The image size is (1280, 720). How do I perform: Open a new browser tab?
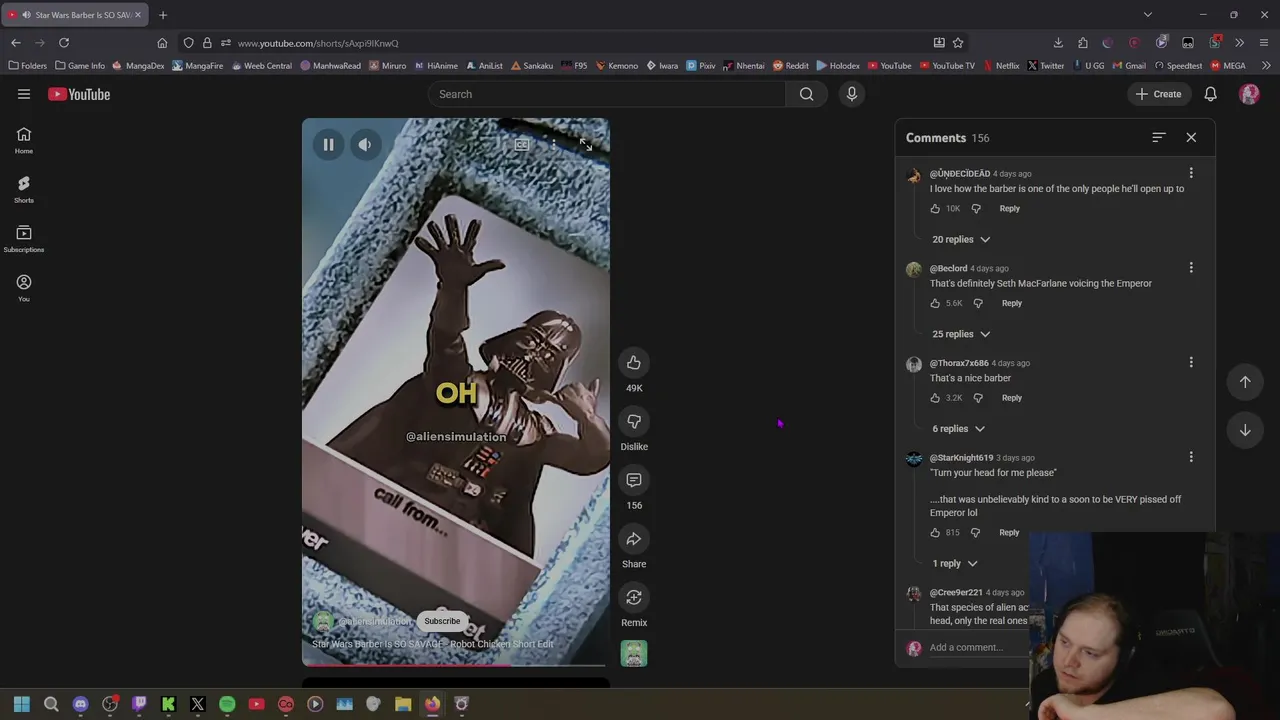point(163,15)
